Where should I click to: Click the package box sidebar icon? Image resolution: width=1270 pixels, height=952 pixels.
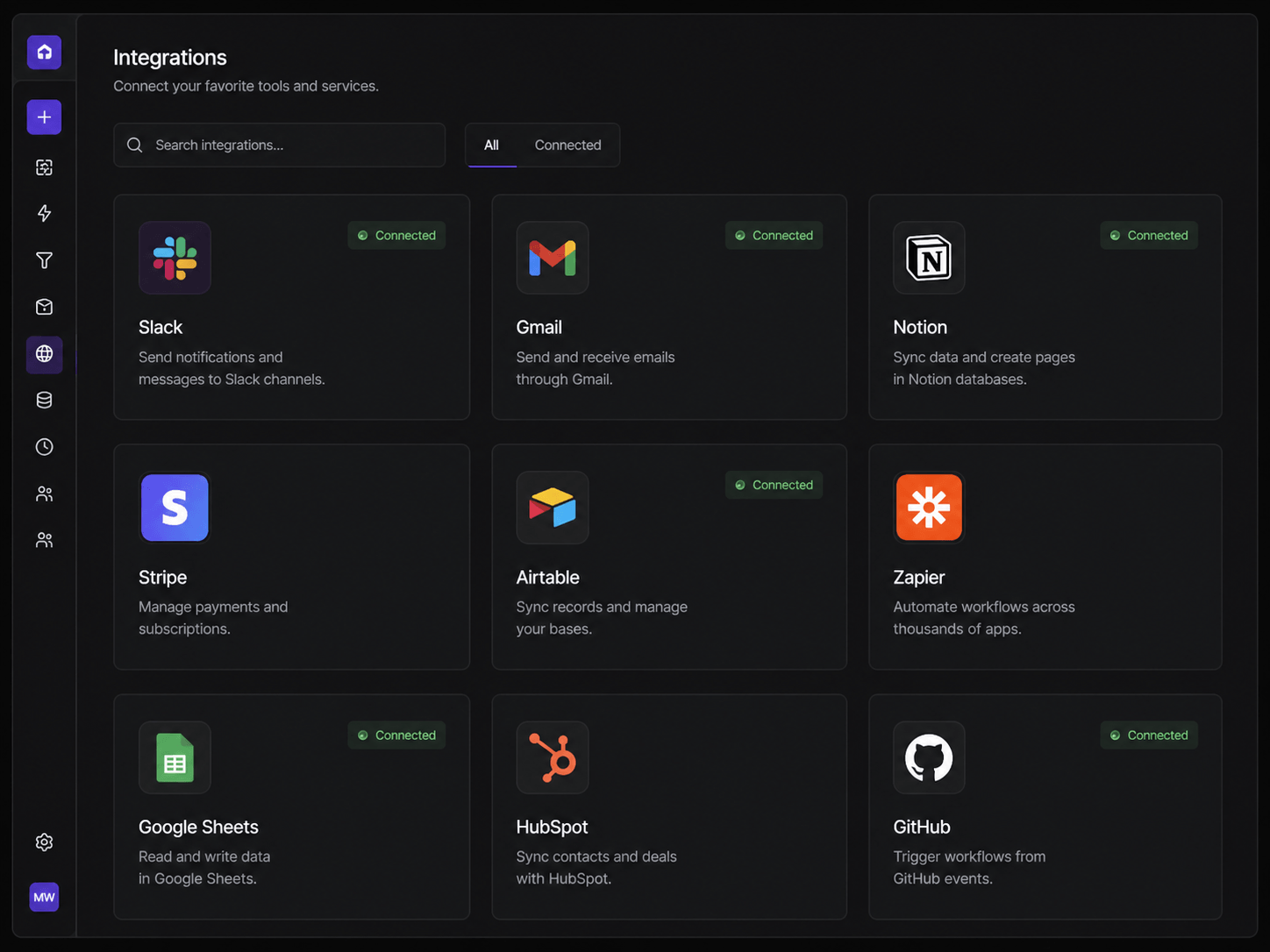(x=44, y=307)
